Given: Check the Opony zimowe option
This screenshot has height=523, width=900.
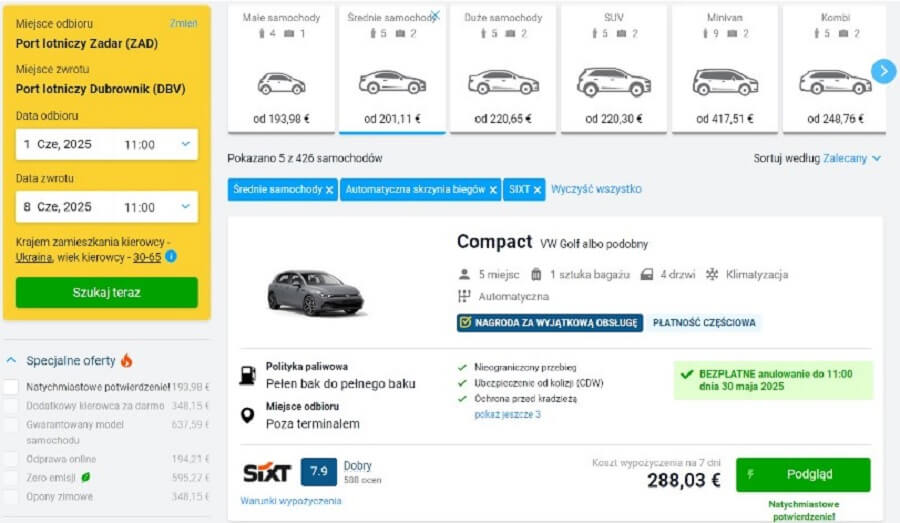Looking at the screenshot, I should [x=11, y=497].
